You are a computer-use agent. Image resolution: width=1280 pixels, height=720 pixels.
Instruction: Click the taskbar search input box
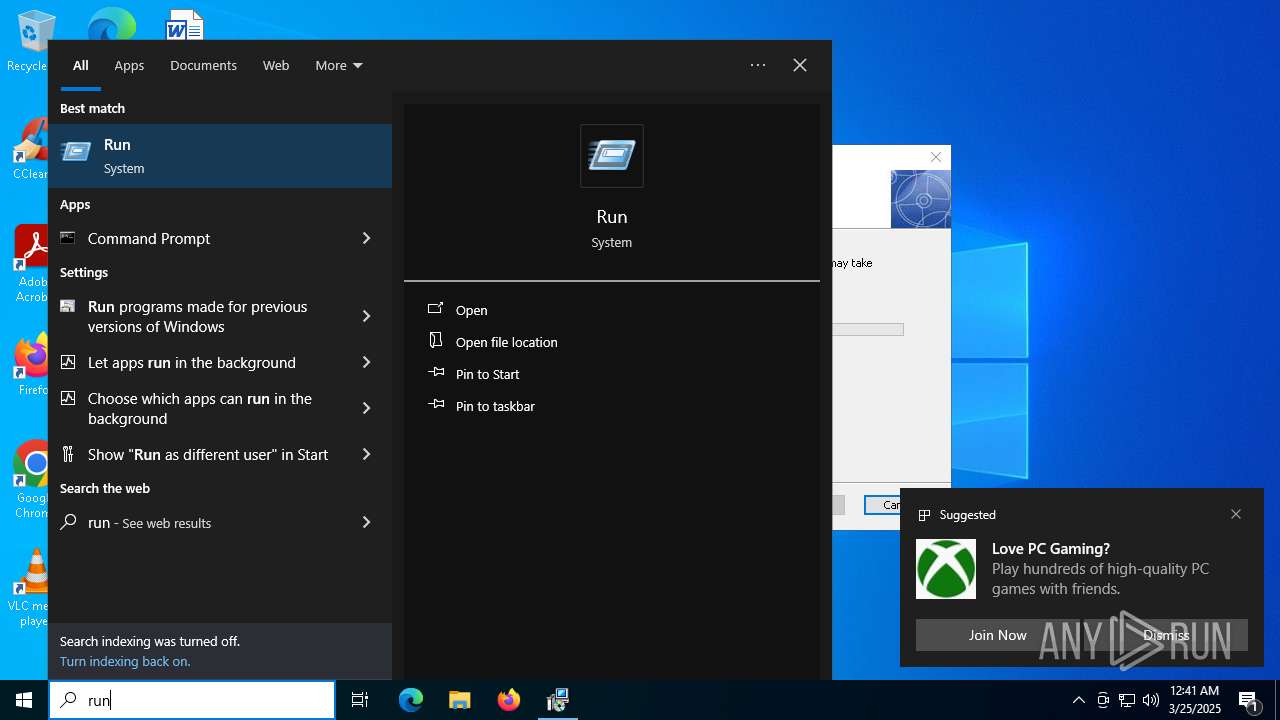(192, 700)
